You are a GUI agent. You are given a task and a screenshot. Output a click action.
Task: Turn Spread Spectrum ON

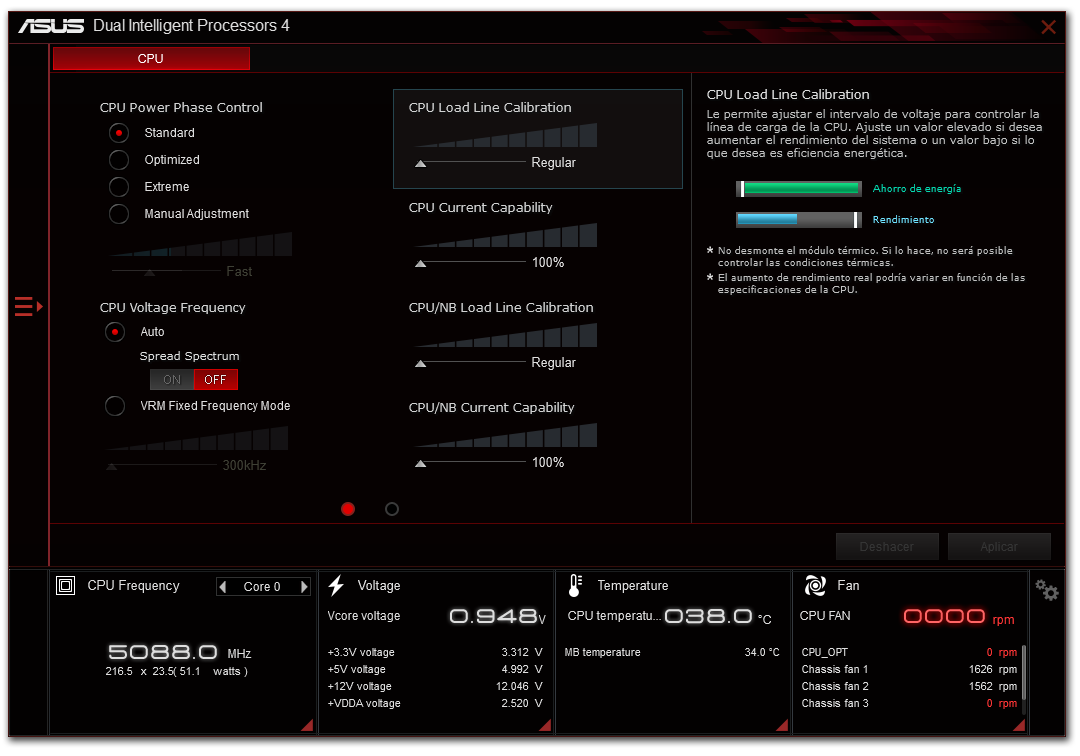click(172, 379)
